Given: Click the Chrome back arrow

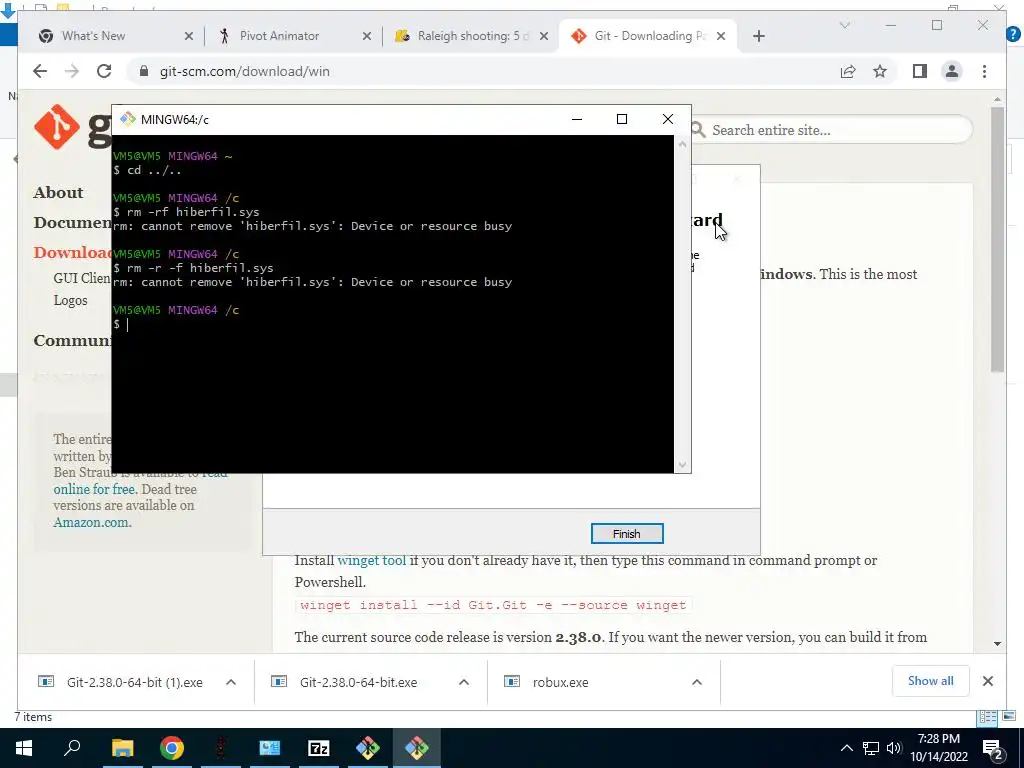Looking at the screenshot, I should coord(40,71).
